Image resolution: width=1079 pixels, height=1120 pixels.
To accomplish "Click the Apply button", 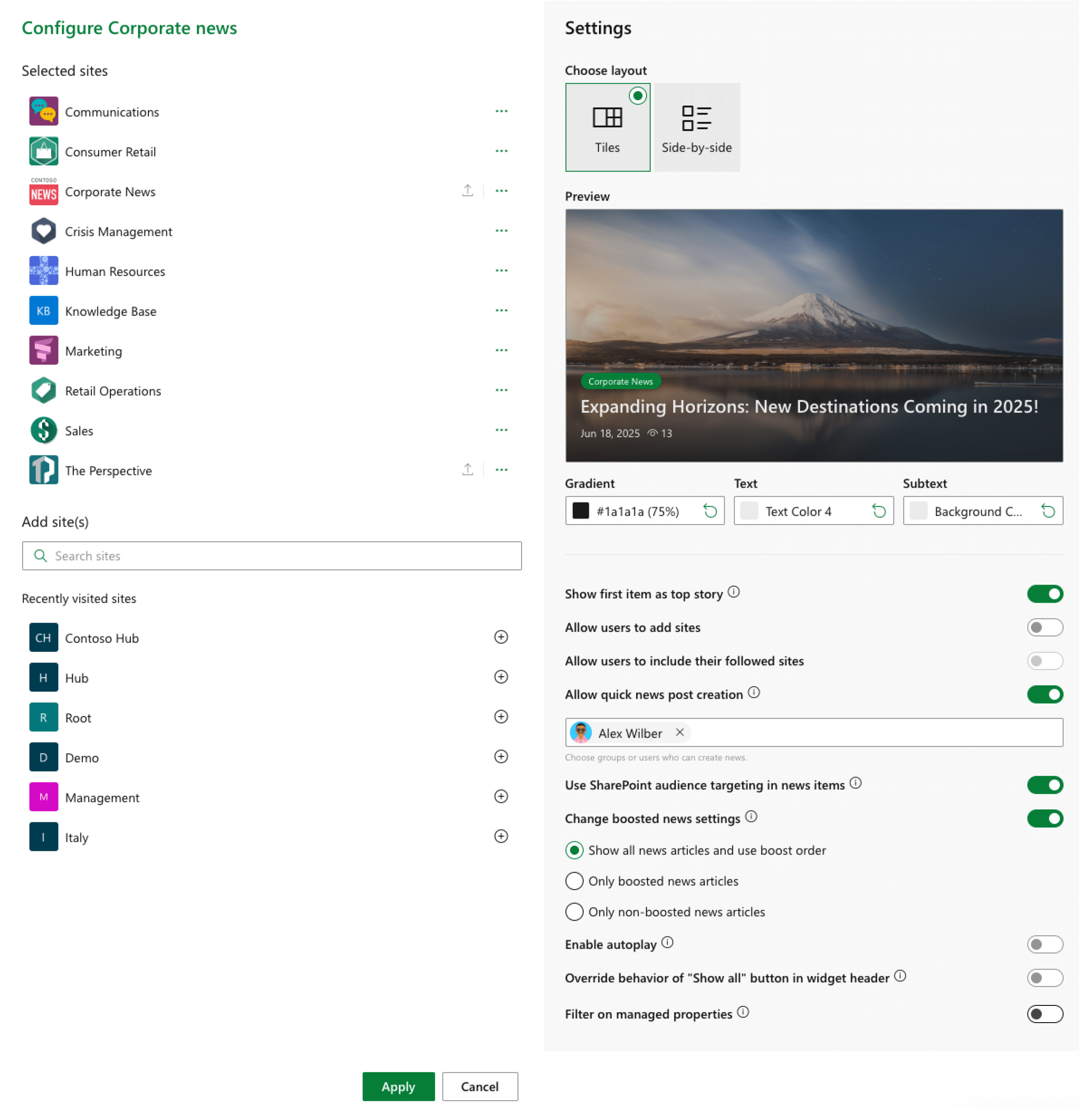I will (398, 1086).
